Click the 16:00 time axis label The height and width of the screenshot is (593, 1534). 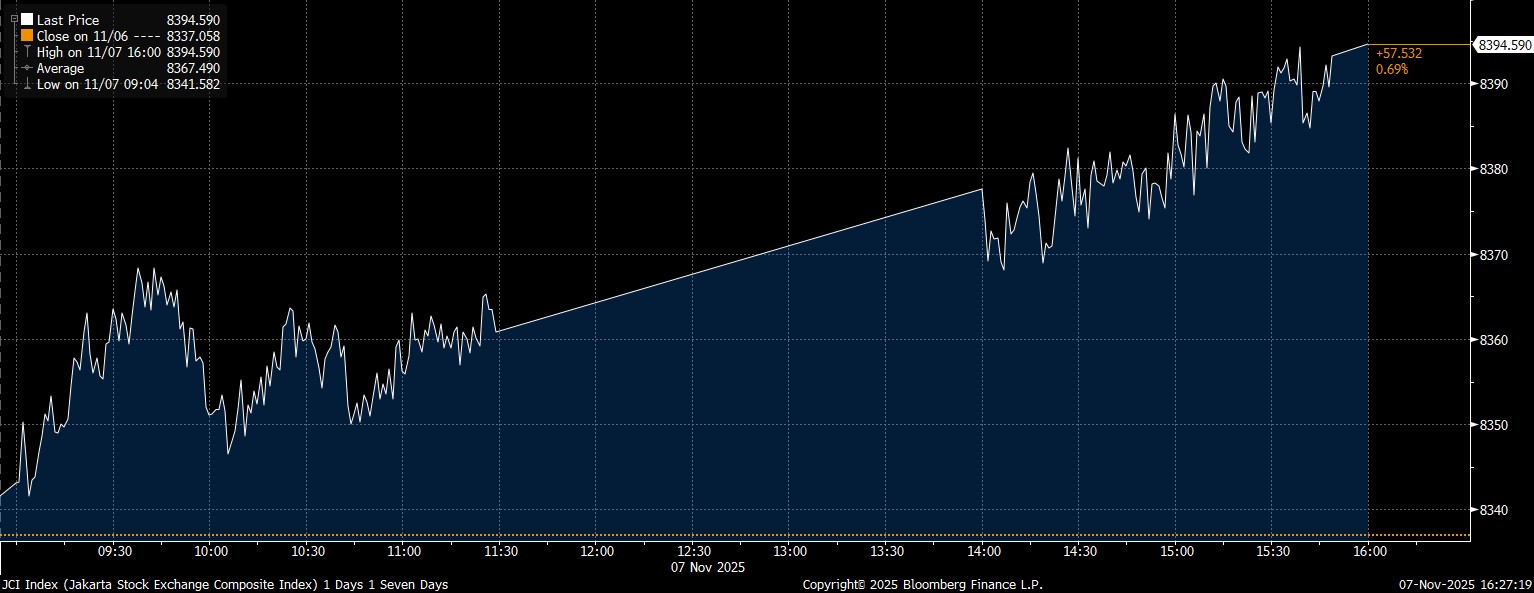pos(1369,551)
